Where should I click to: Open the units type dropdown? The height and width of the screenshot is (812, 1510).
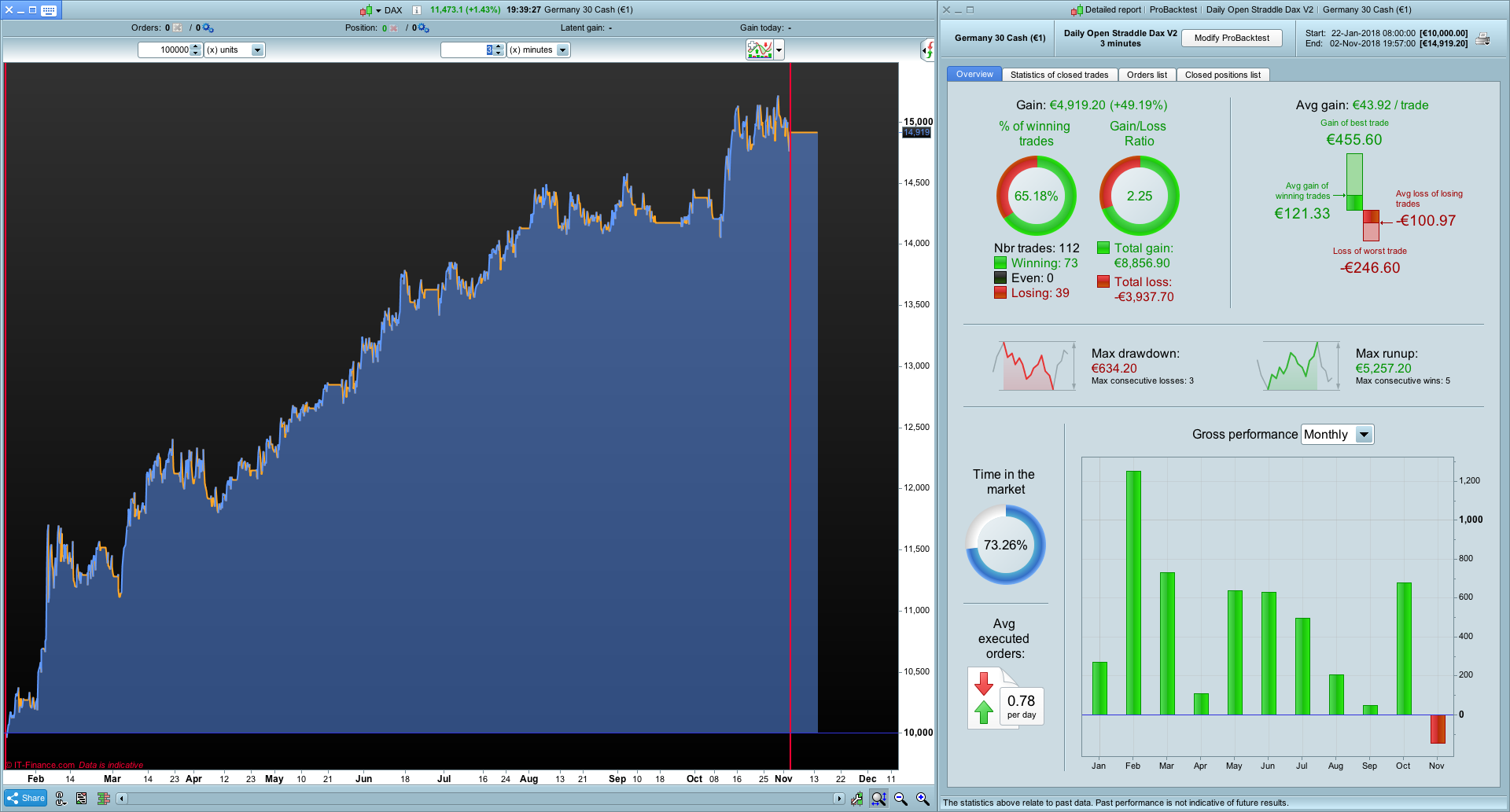257,50
